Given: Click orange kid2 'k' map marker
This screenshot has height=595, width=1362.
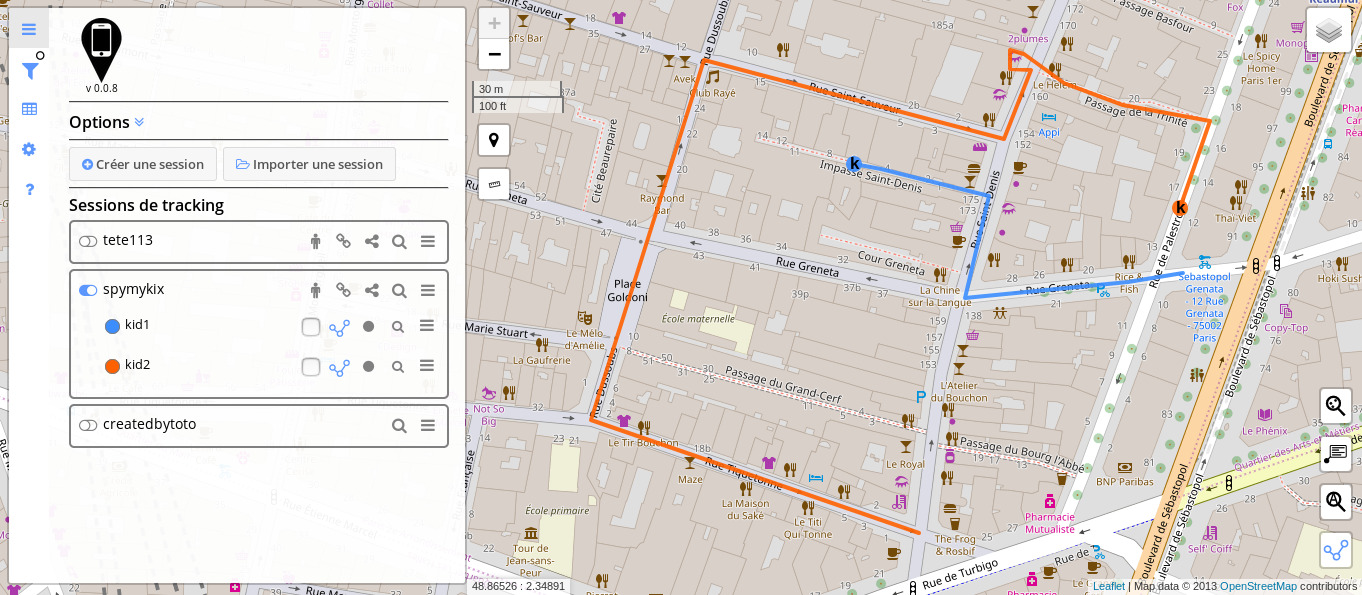Looking at the screenshot, I should click(x=1180, y=208).
